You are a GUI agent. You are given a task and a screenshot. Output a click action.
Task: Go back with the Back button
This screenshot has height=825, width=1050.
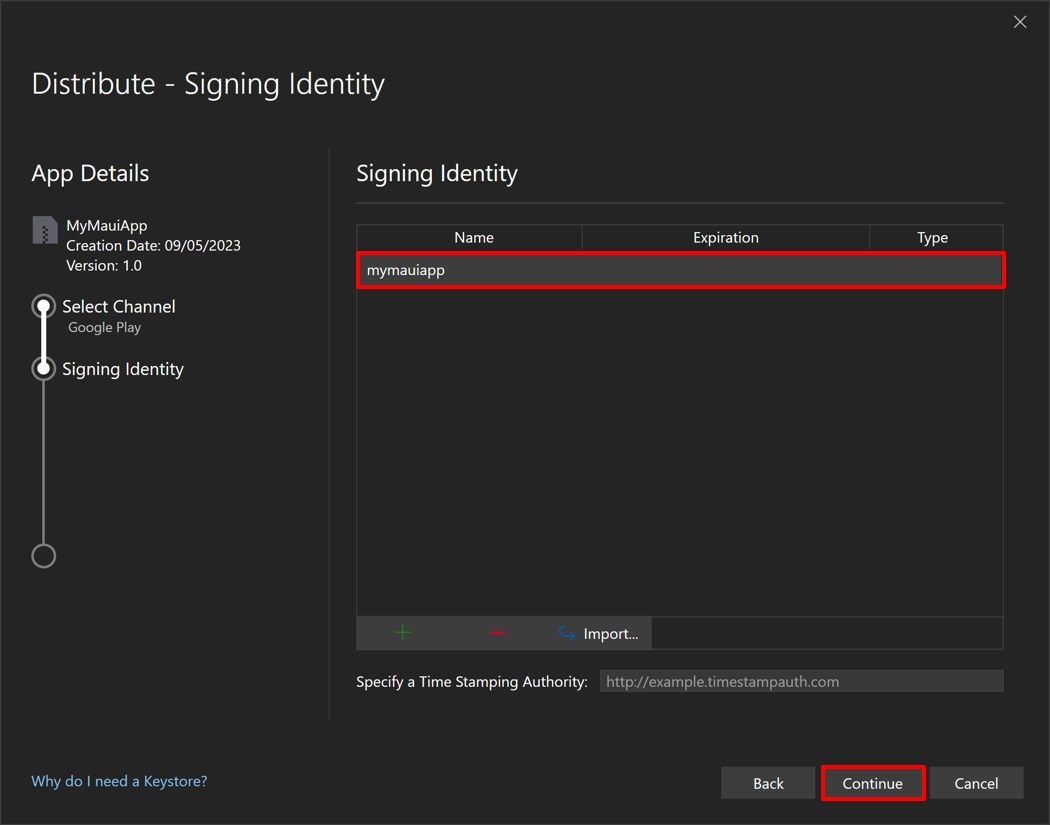coord(767,783)
